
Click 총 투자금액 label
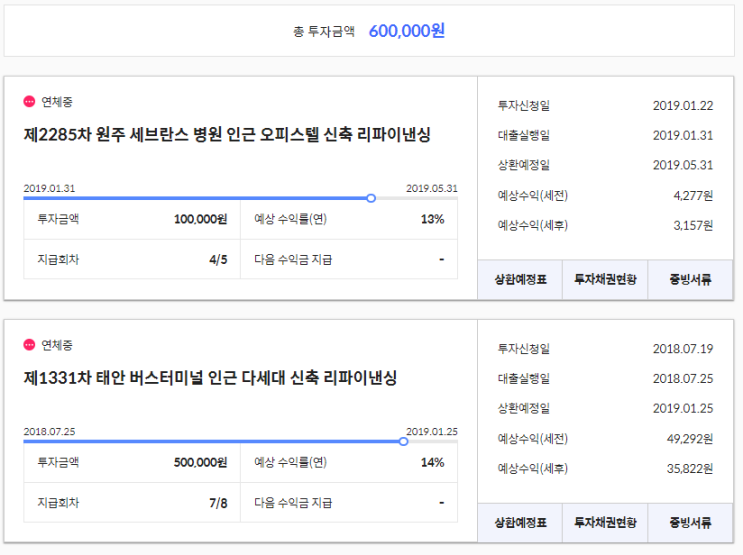[x=324, y=31]
